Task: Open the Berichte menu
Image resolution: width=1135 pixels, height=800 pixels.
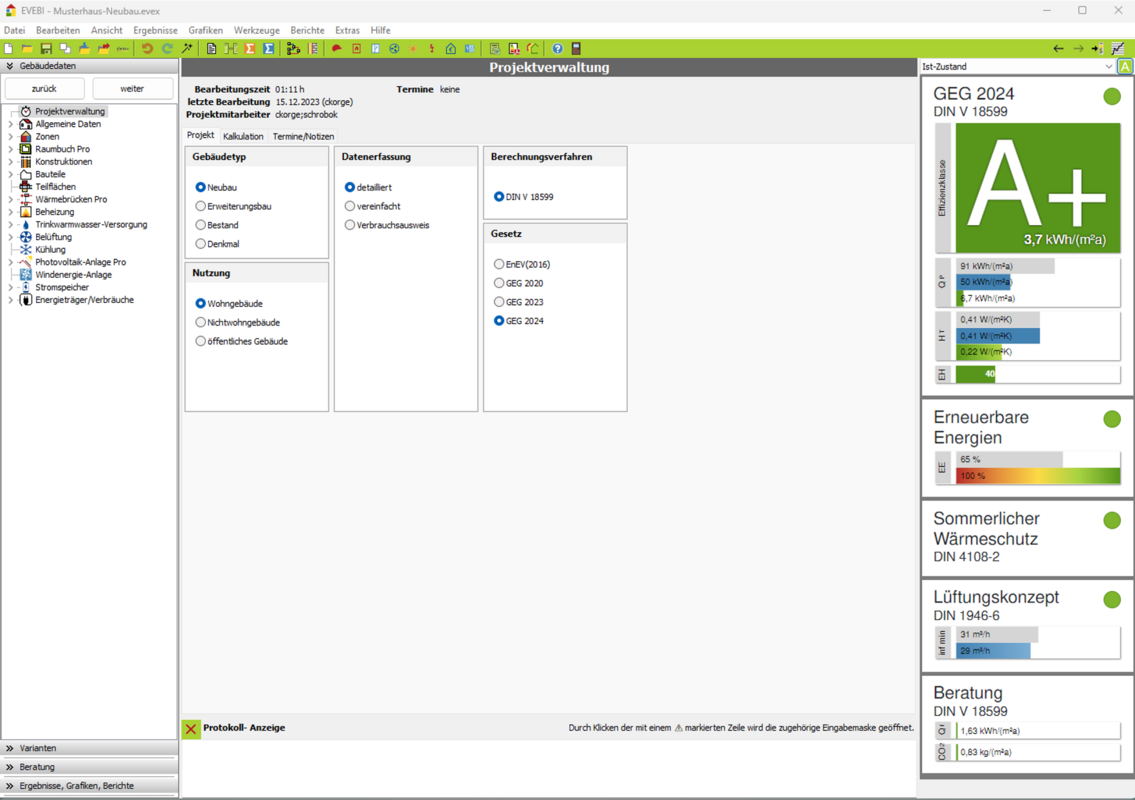Action: click(307, 30)
